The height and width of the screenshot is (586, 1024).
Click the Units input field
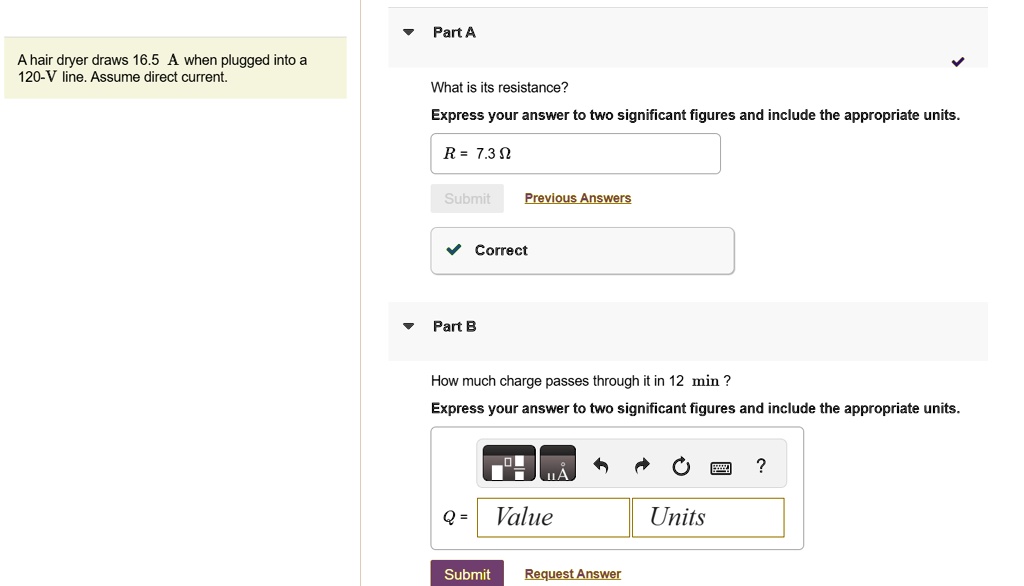(708, 517)
